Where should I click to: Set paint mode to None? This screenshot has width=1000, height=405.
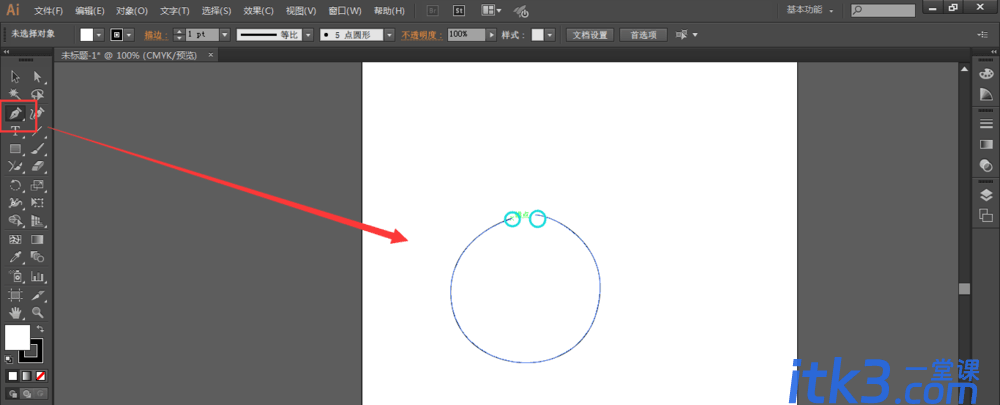41,376
